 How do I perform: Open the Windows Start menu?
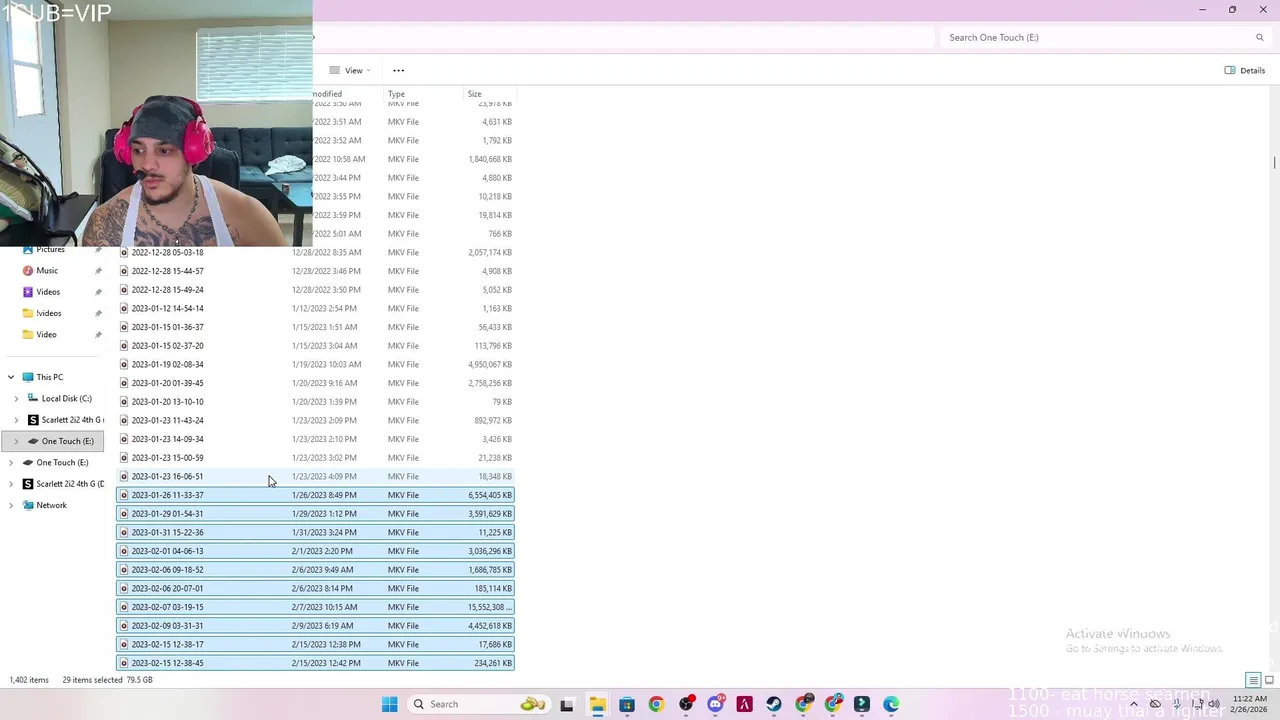[x=389, y=704]
